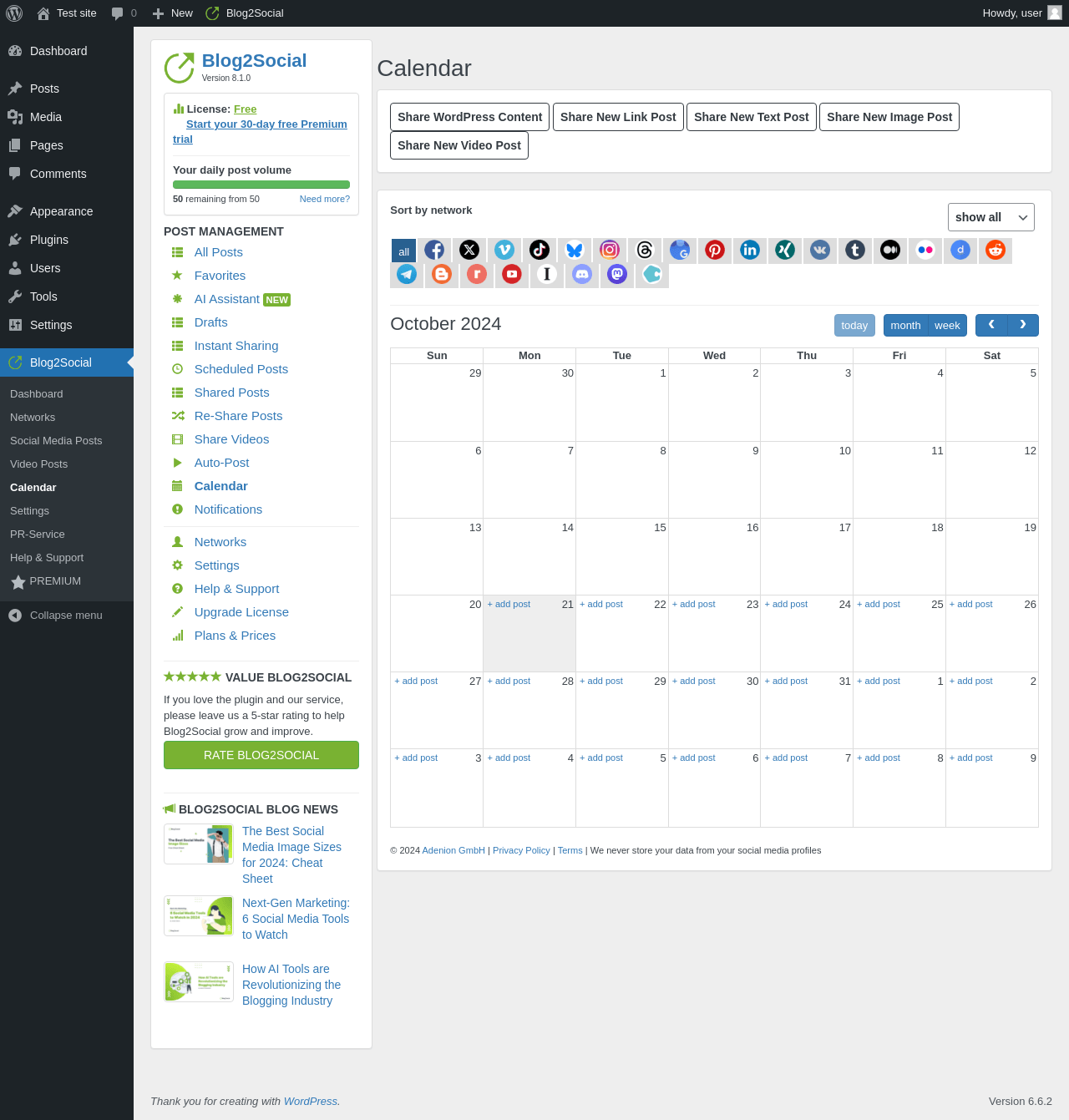Filter calendar by Mastodon network
Image resolution: width=1069 pixels, height=1120 pixels.
click(617, 274)
